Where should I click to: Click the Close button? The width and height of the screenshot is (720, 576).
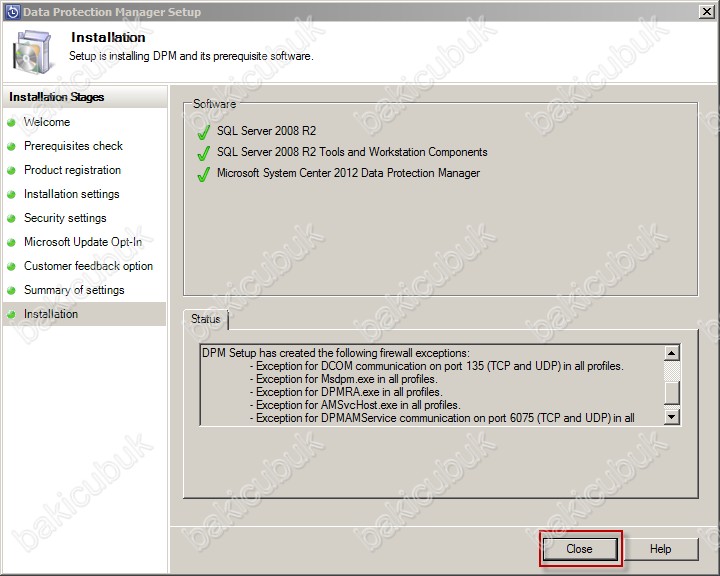pyautogui.click(x=580, y=549)
